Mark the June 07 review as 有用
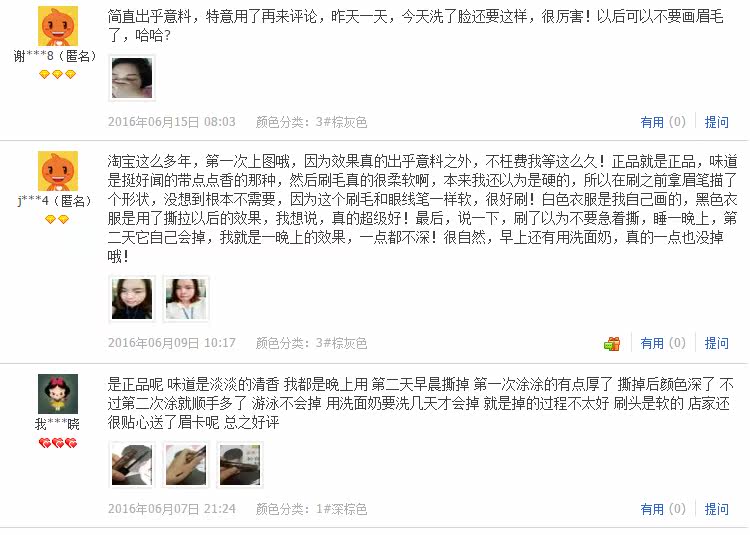 click(x=663, y=509)
